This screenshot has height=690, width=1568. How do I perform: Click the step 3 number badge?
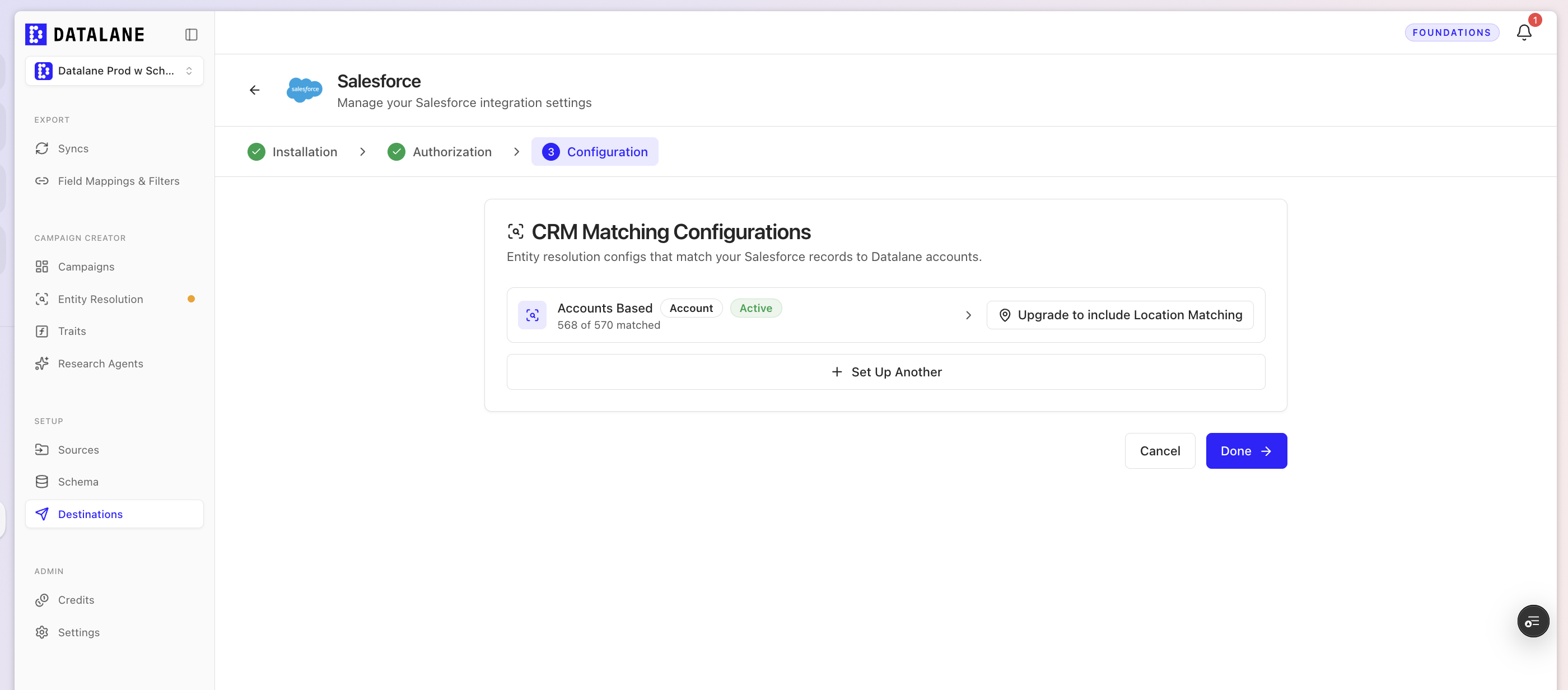[551, 152]
